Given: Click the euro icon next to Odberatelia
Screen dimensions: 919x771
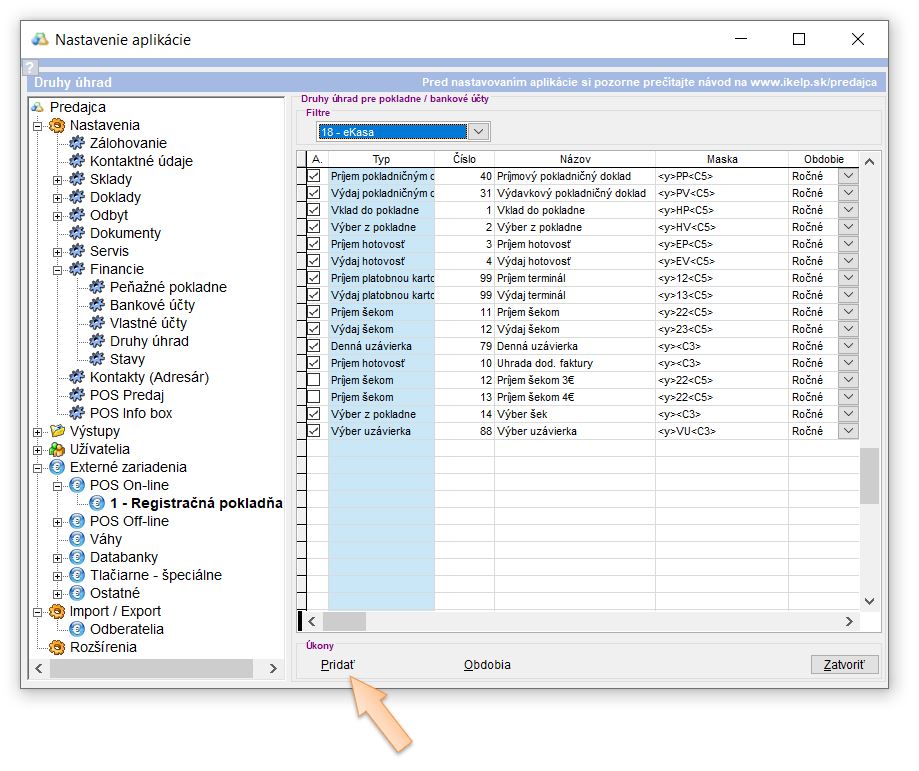Looking at the screenshot, I should [77, 629].
